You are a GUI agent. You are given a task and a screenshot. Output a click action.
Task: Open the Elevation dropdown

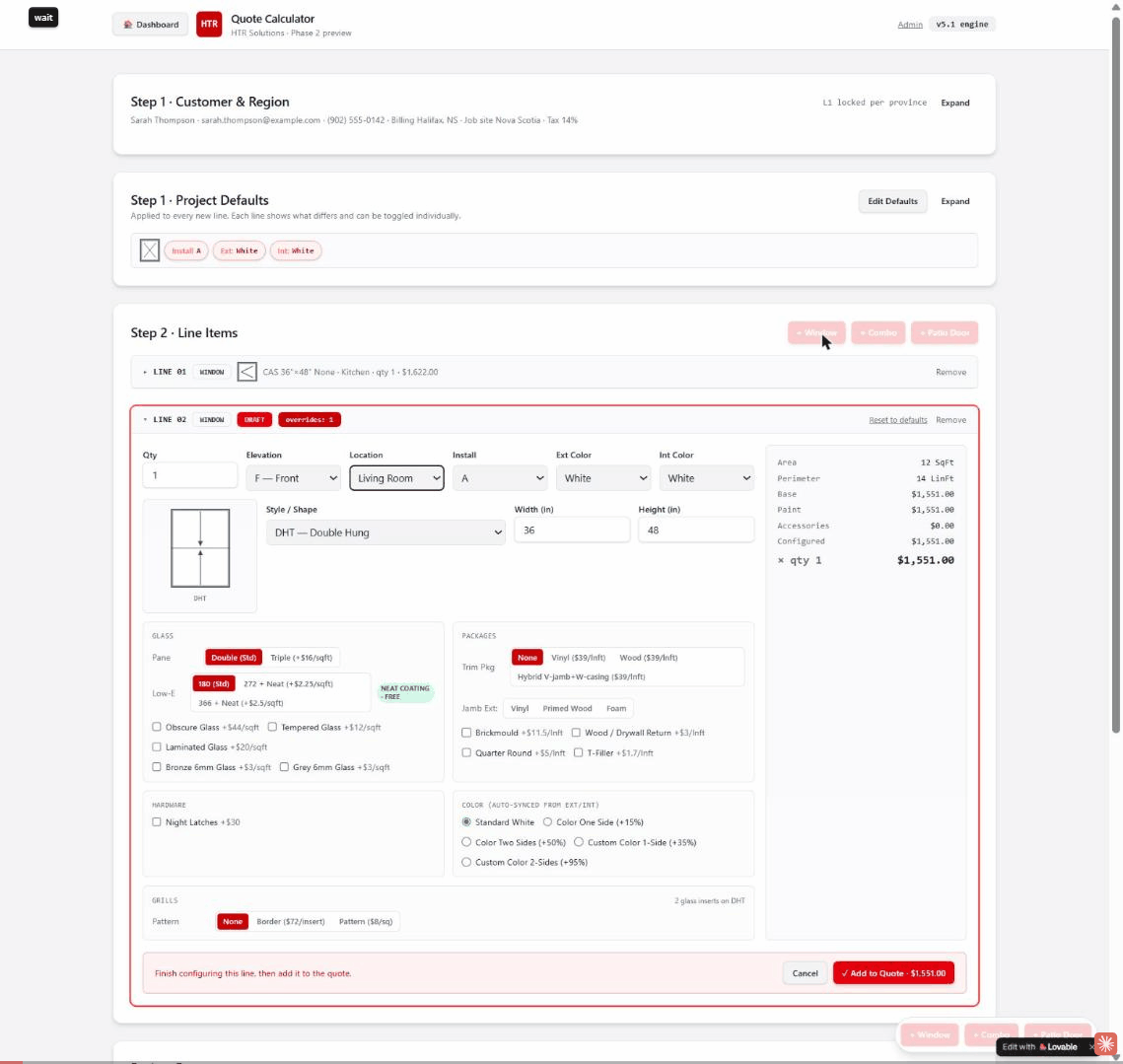(x=293, y=478)
